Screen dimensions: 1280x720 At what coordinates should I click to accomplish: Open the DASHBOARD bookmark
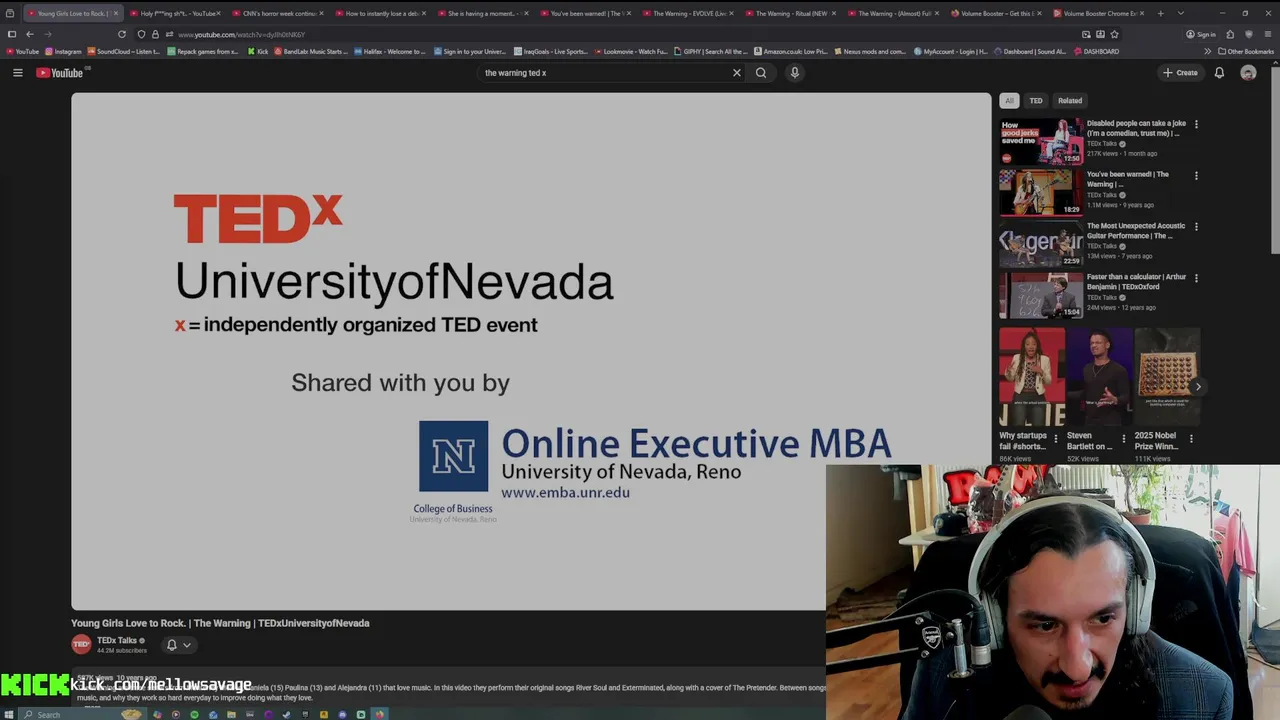[x=1097, y=51]
